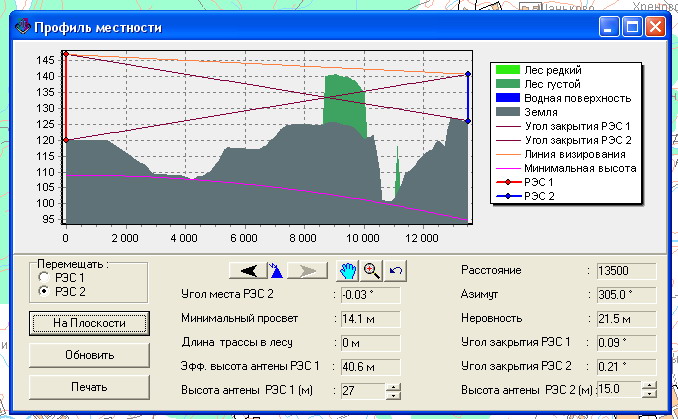Select the magnifier zoom tool
Image resolution: width=678 pixels, height=419 pixels.
pos(371,270)
